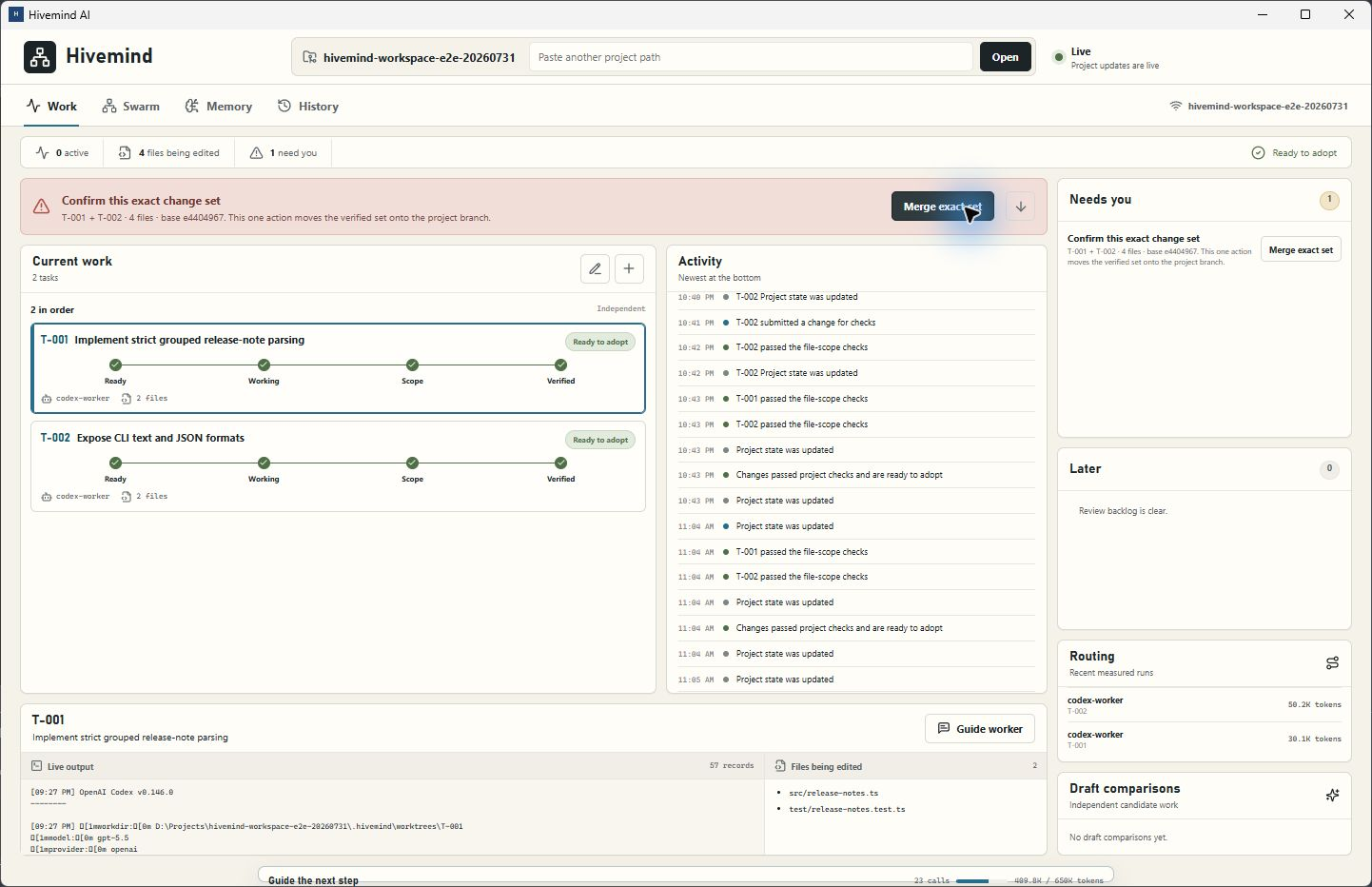This screenshot has height=887, width=1372.
Task: Click the T-001 codex-worker robot icon
Action: [47, 399]
